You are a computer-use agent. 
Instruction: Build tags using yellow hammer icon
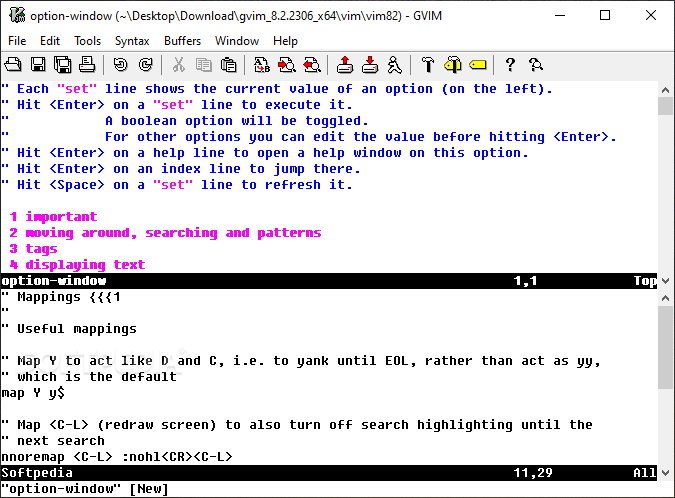point(452,65)
